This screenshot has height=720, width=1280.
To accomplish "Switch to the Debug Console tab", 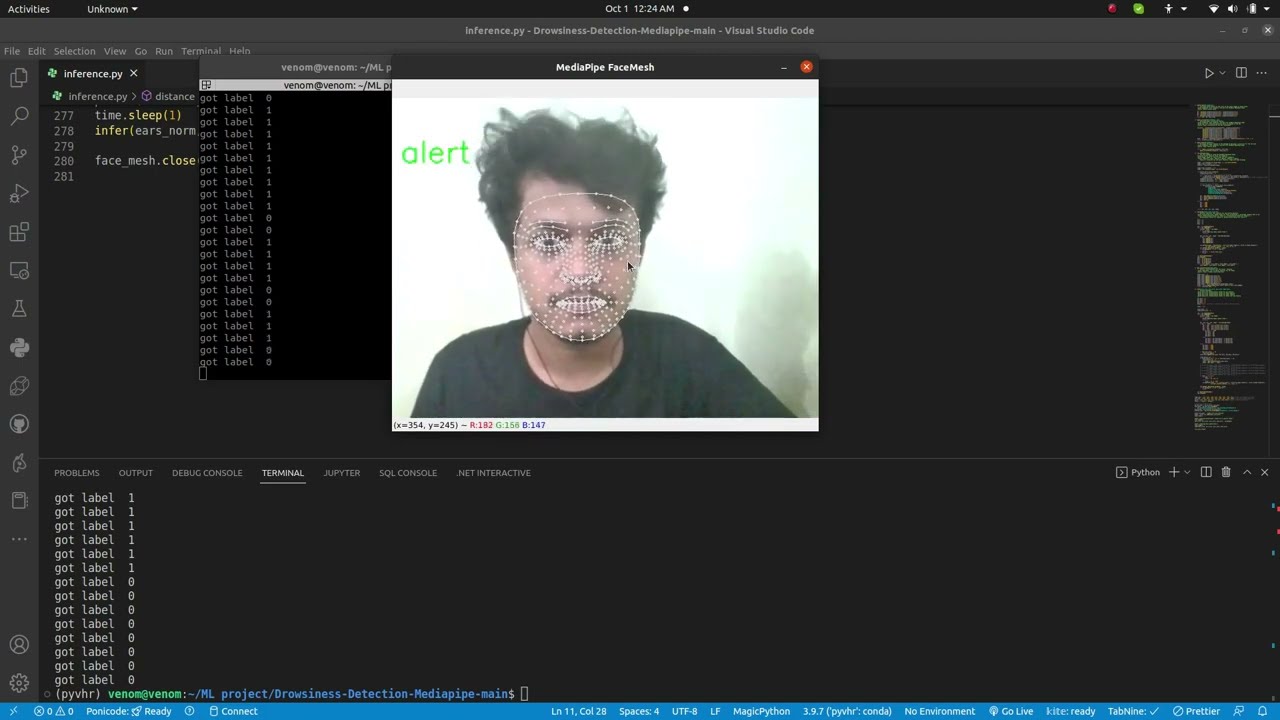I will [207, 473].
